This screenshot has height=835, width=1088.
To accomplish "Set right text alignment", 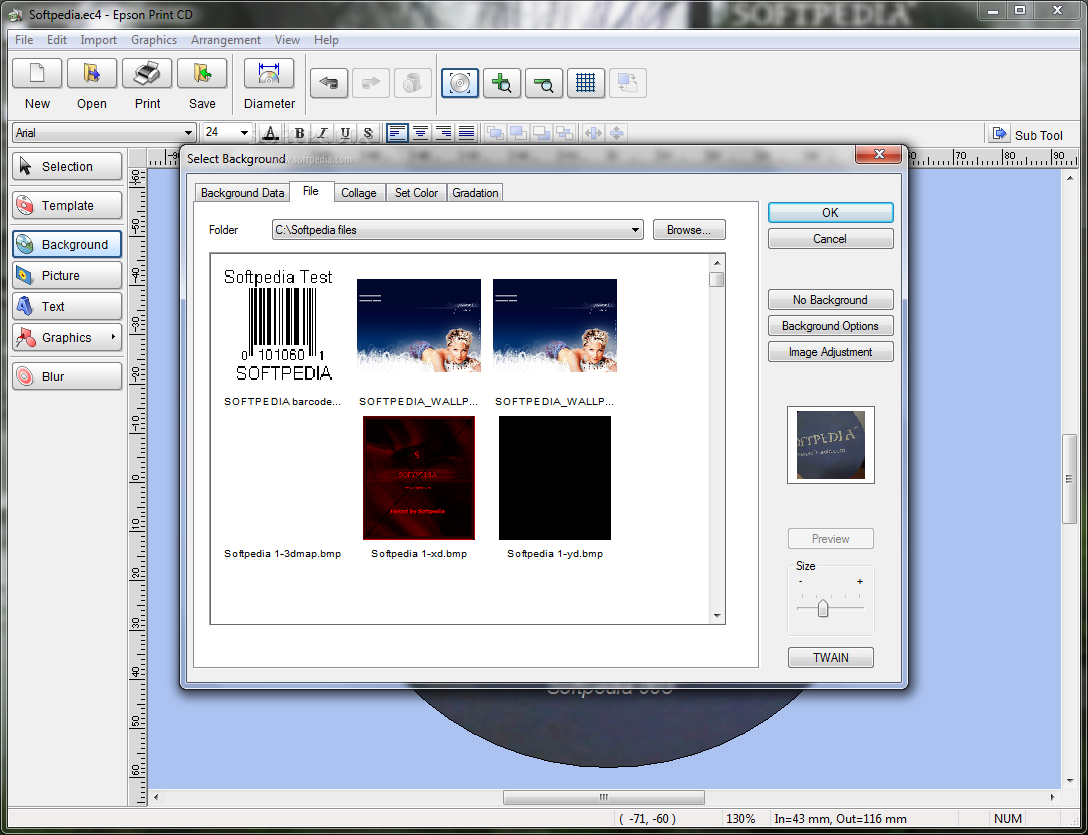I will click(443, 133).
